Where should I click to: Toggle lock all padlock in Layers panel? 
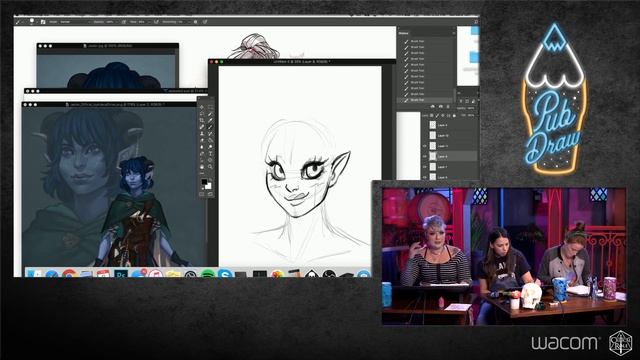pos(454,116)
